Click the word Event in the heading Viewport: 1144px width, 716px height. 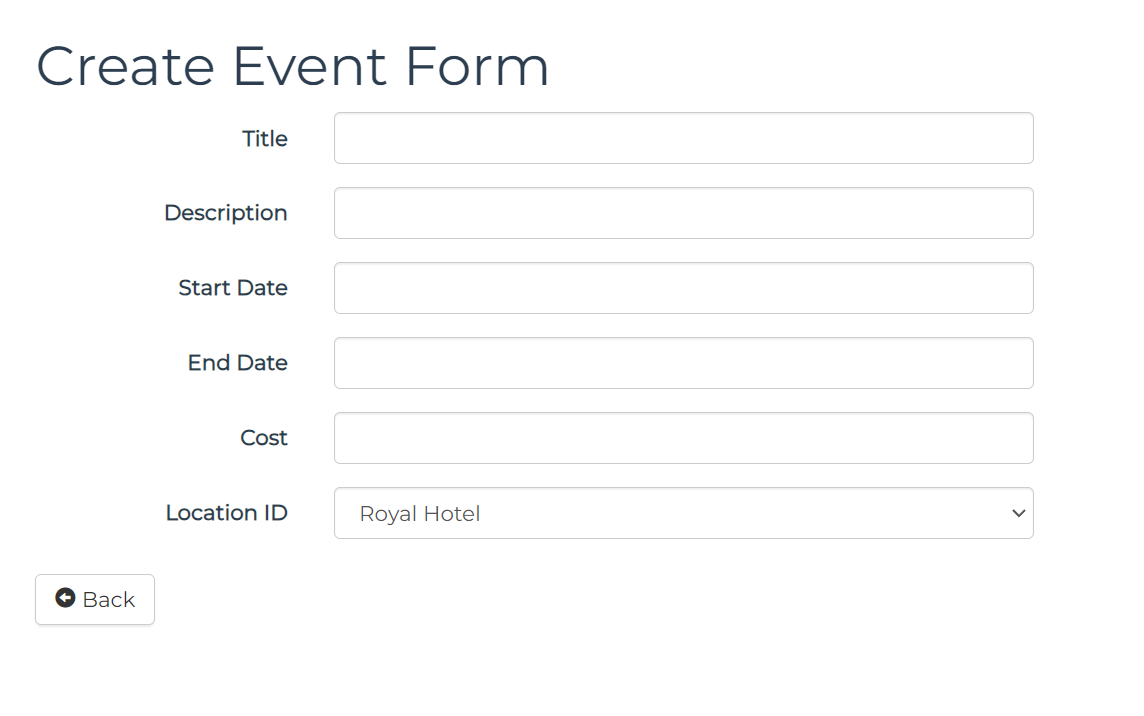310,66
